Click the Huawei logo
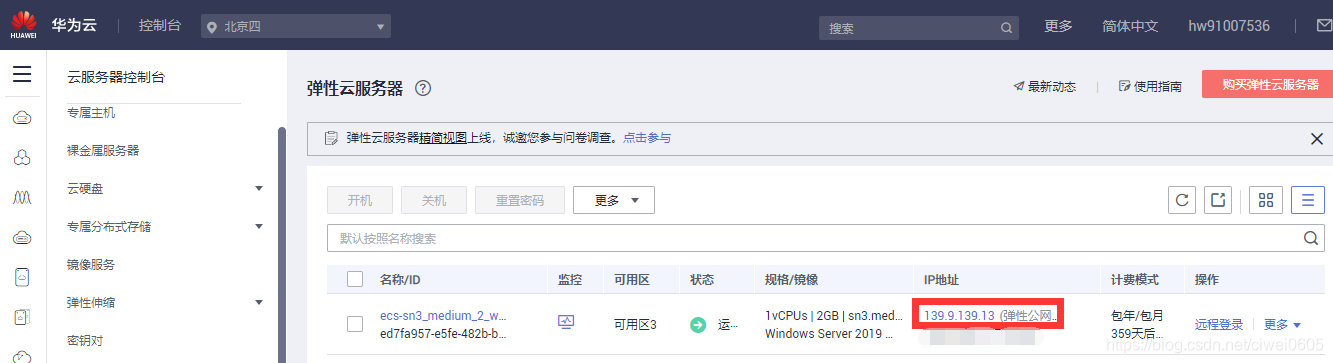 (24, 25)
